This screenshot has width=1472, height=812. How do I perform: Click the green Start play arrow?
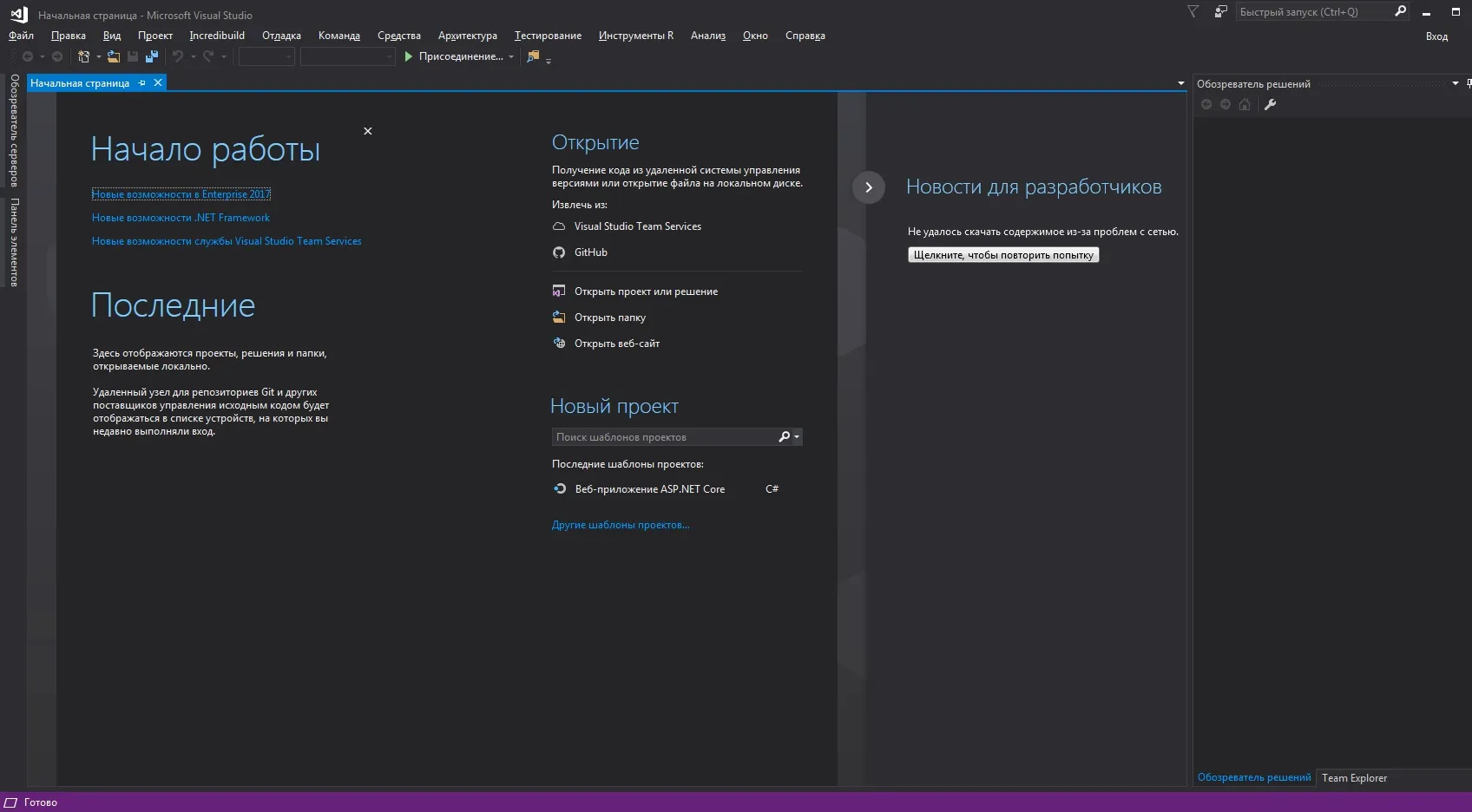tap(408, 56)
